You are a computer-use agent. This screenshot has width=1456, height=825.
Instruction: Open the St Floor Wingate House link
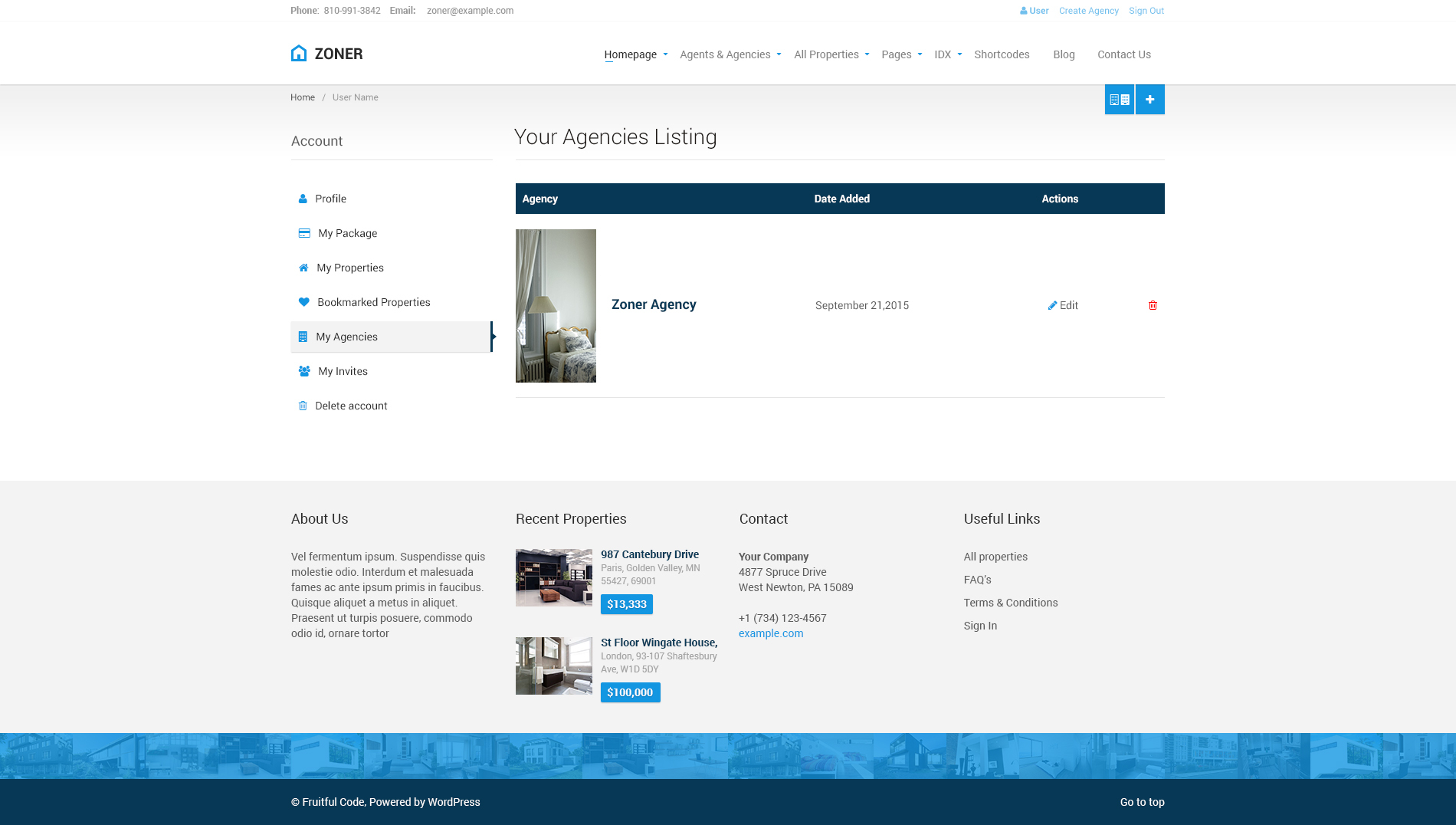659,643
